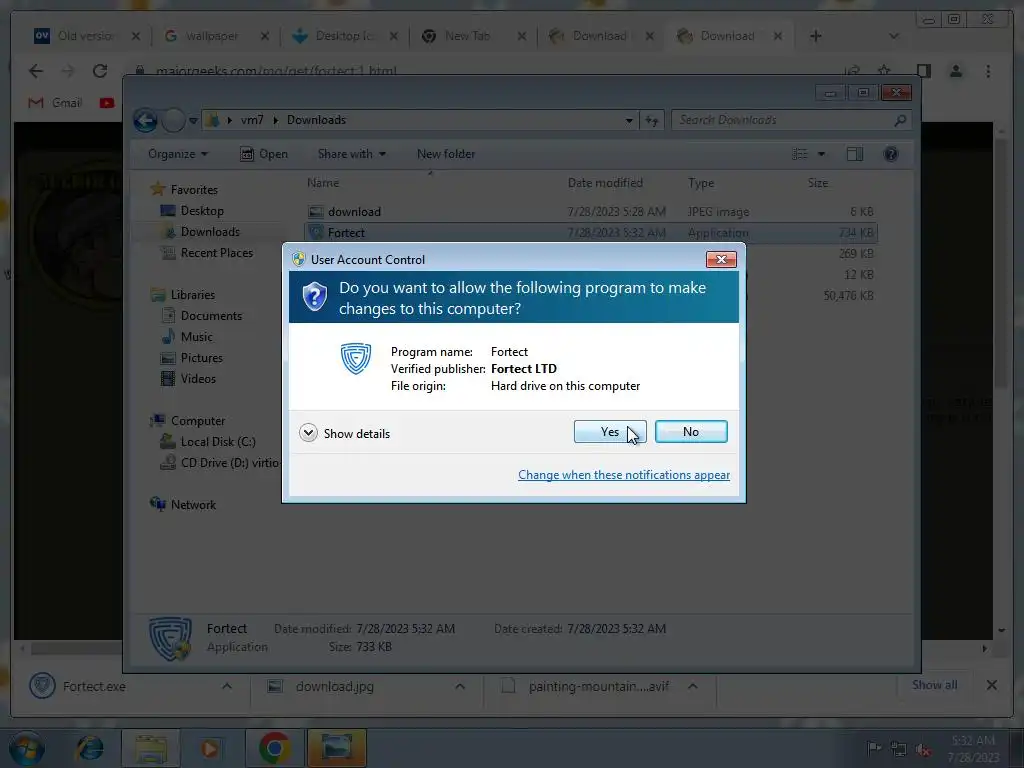Switch to Old version browser tab
This screenshot has height=768, width=1024.
pos(86,36)
